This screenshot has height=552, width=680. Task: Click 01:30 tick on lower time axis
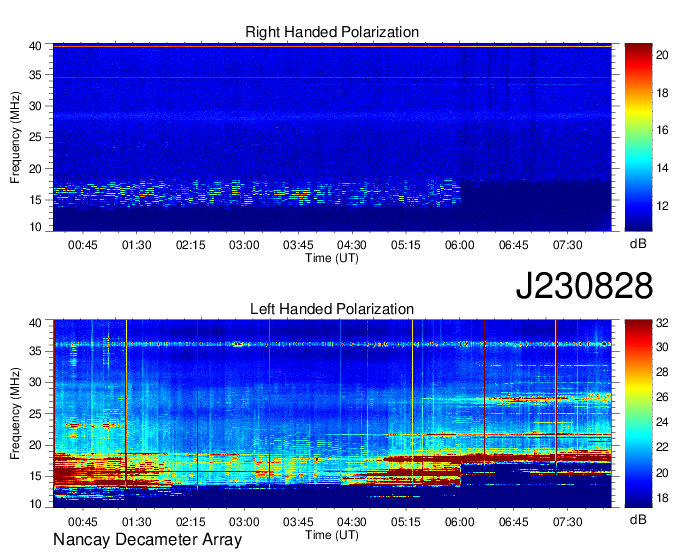coord(137,522)
